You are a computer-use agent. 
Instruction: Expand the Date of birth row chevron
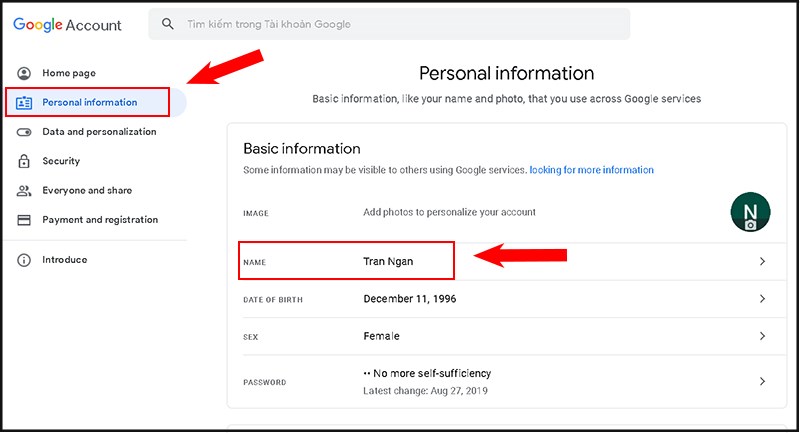pyautogui.click(x=762, y=299)
